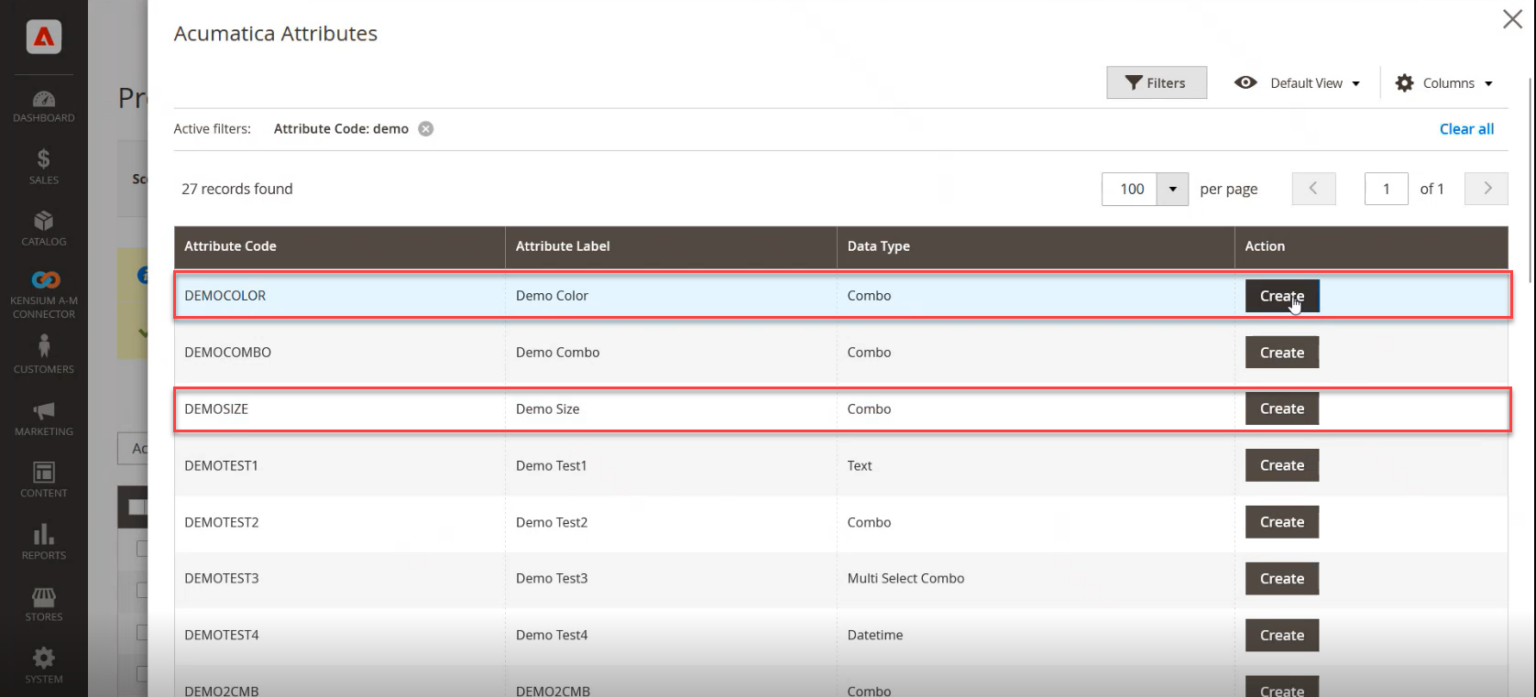1536x697 pixels.
Task: Select the DEMOTEST1 code cell
Action: (x=339, y=465)
